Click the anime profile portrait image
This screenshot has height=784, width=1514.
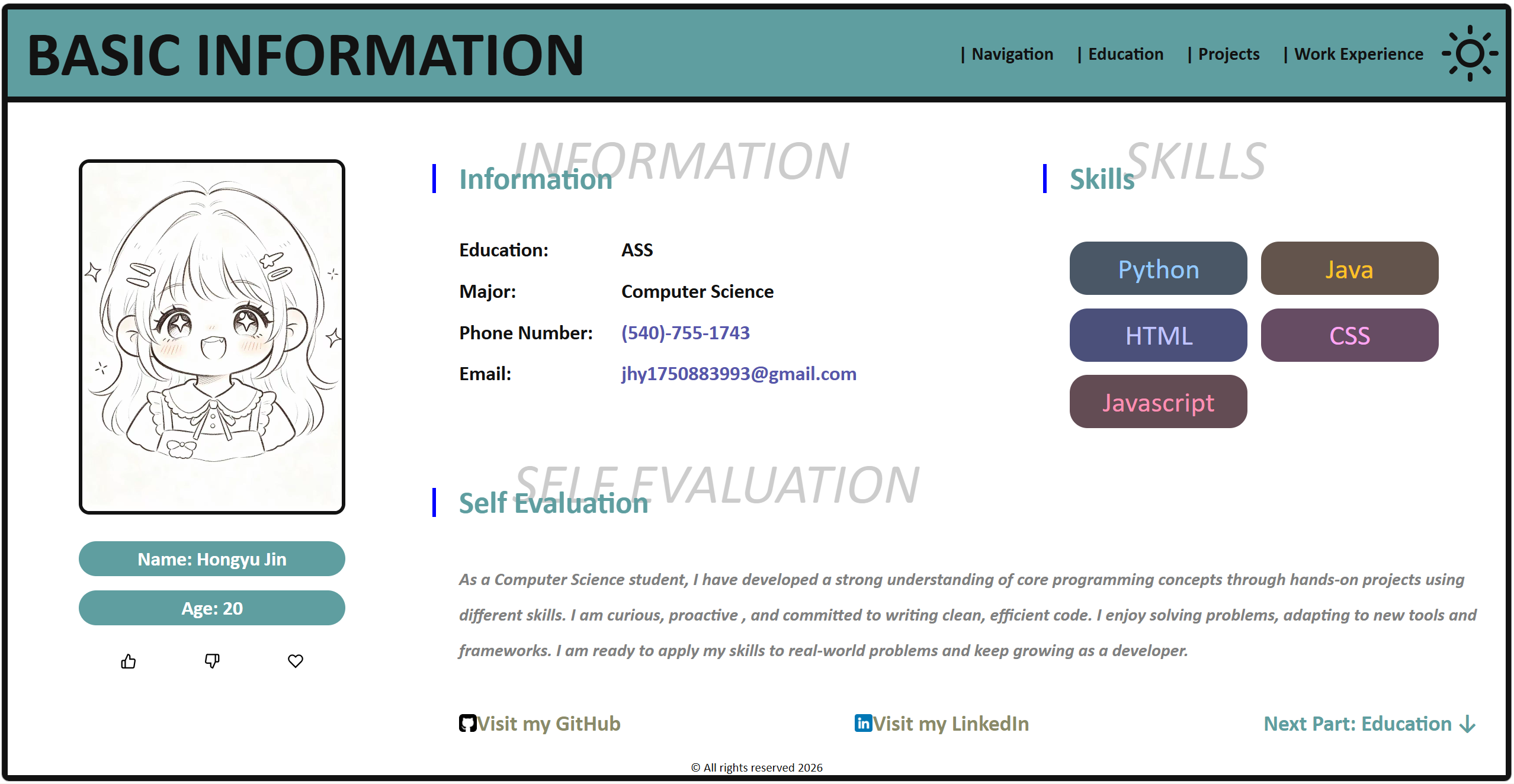point(212,336)
